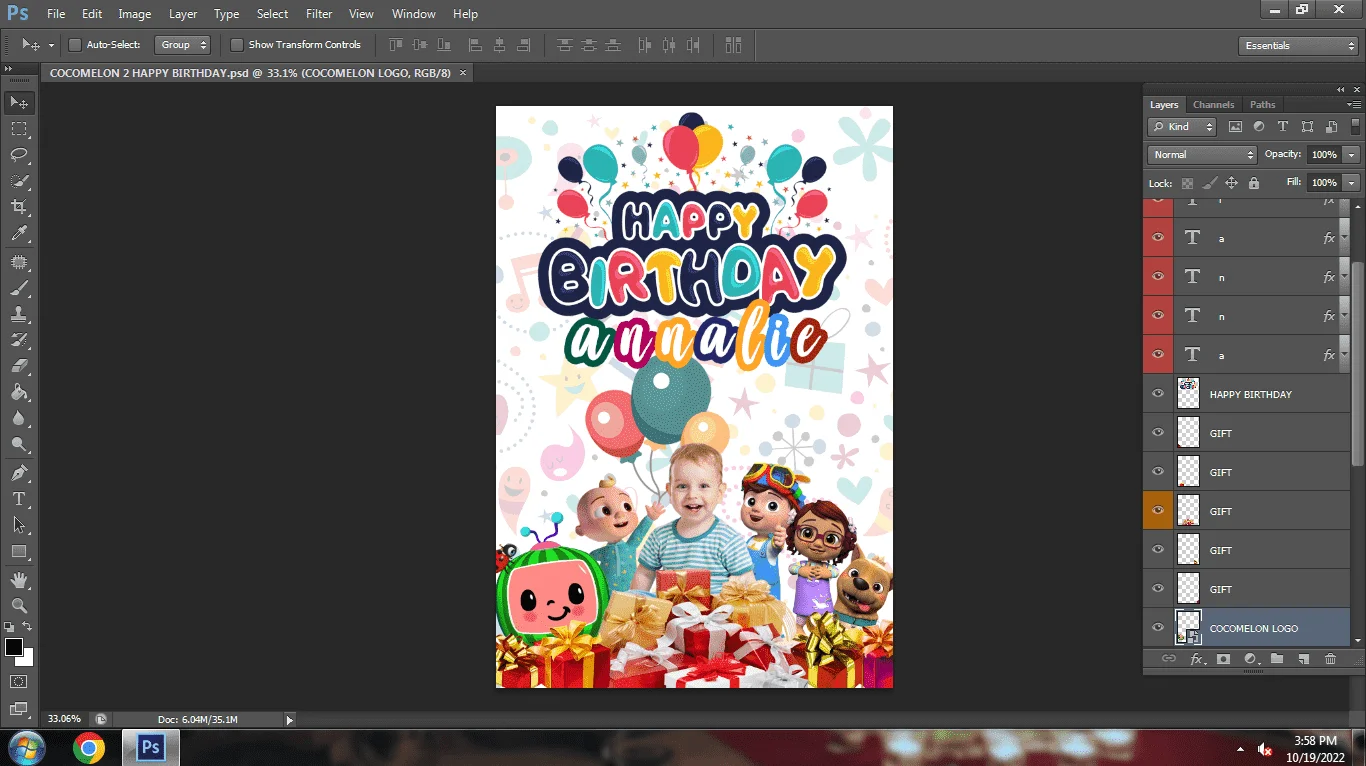Select the HAPPY BIRTHDAY layer
Image resolution: width=1366 pixels, height=766 pixels.
(x=1251, y=394)
